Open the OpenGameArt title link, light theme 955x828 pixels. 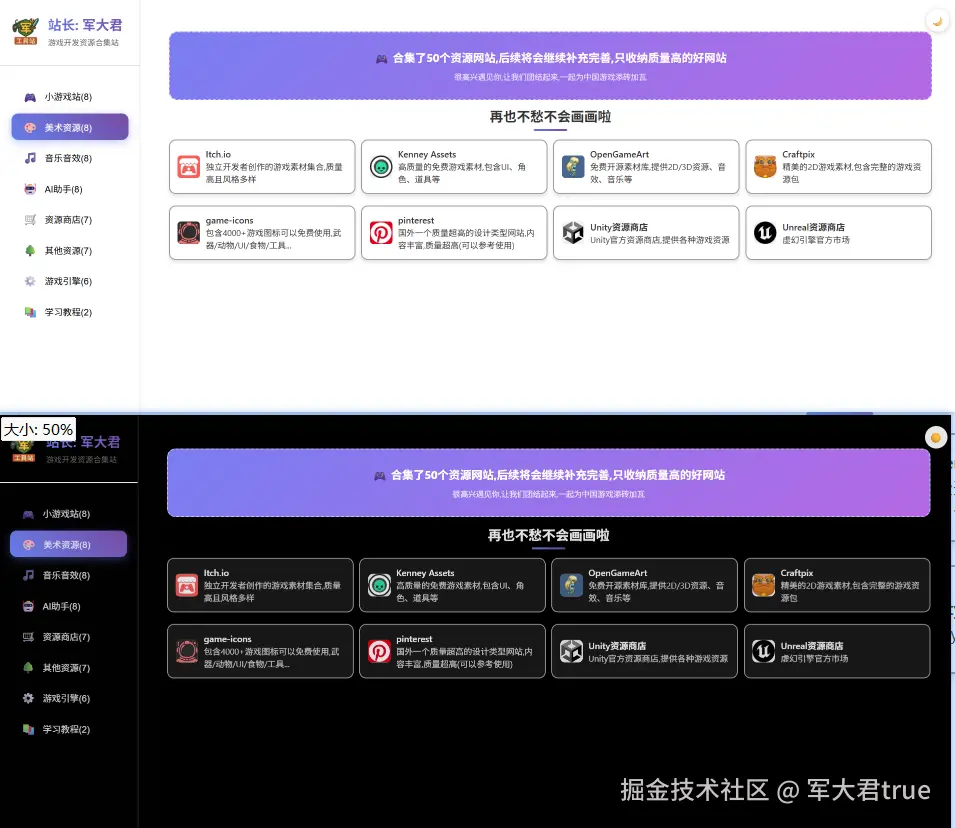(x=619, y=154)
